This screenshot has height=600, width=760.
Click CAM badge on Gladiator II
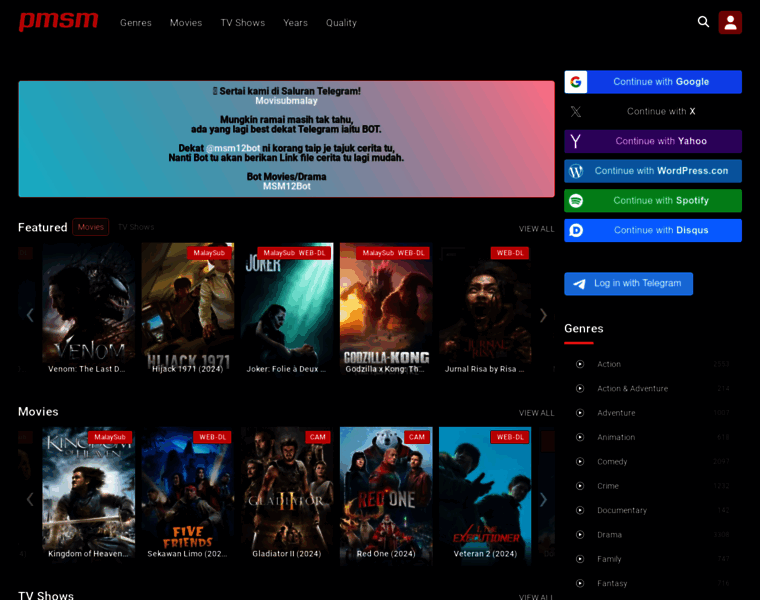pos(318,437)
